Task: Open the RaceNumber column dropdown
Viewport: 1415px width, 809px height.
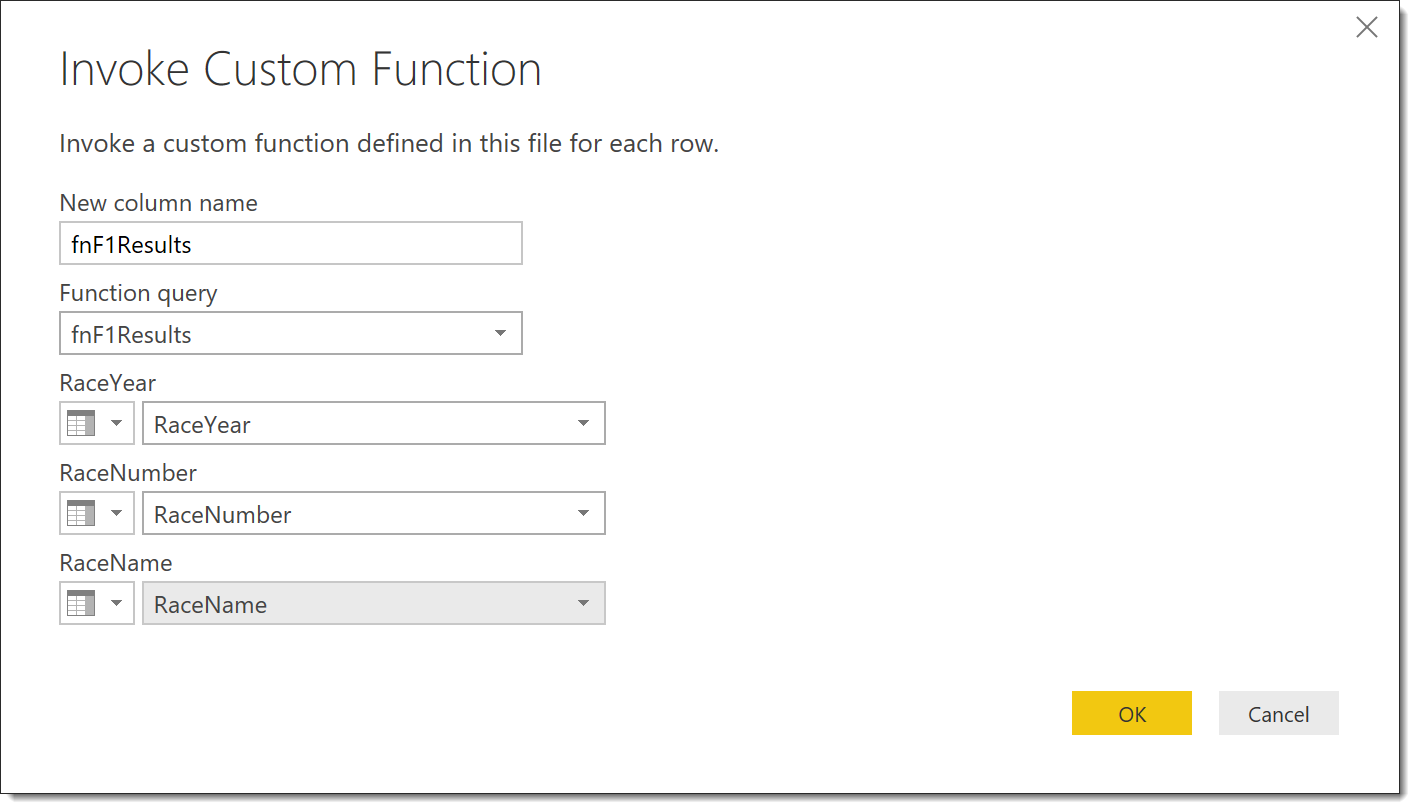Action: click(x=374, y=514)
